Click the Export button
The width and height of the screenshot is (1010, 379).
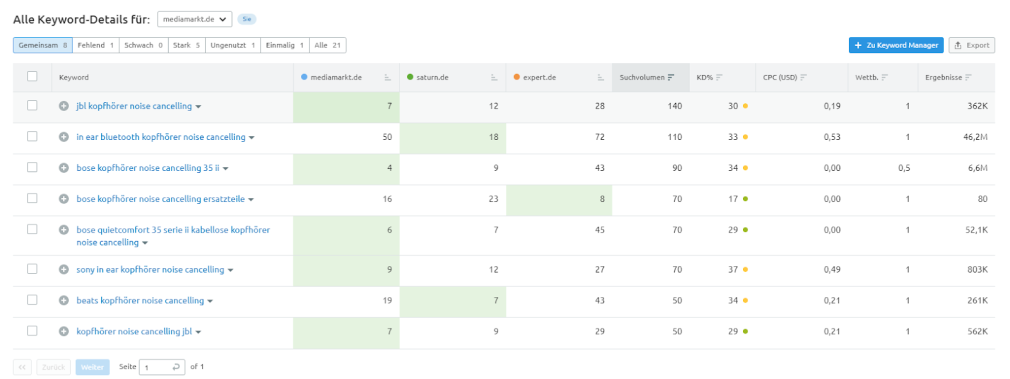click(971, 45)
